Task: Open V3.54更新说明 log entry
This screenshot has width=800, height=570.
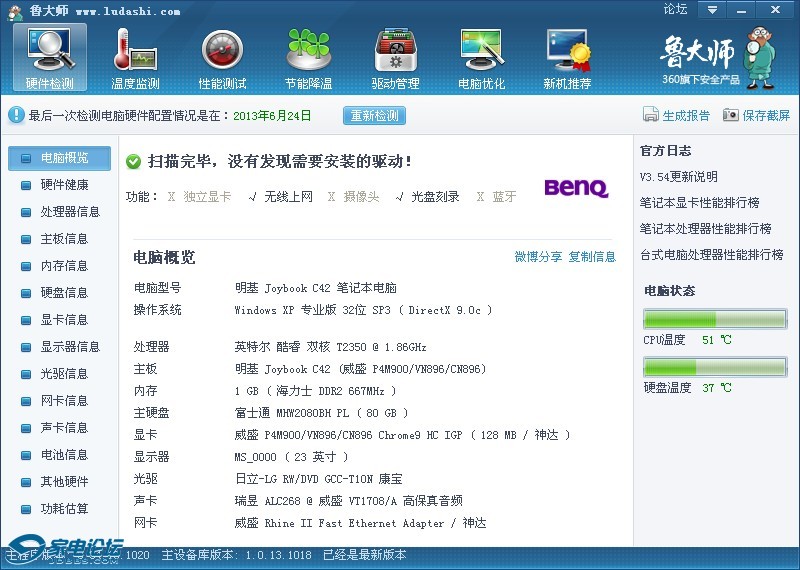Action: pos(678,177)
